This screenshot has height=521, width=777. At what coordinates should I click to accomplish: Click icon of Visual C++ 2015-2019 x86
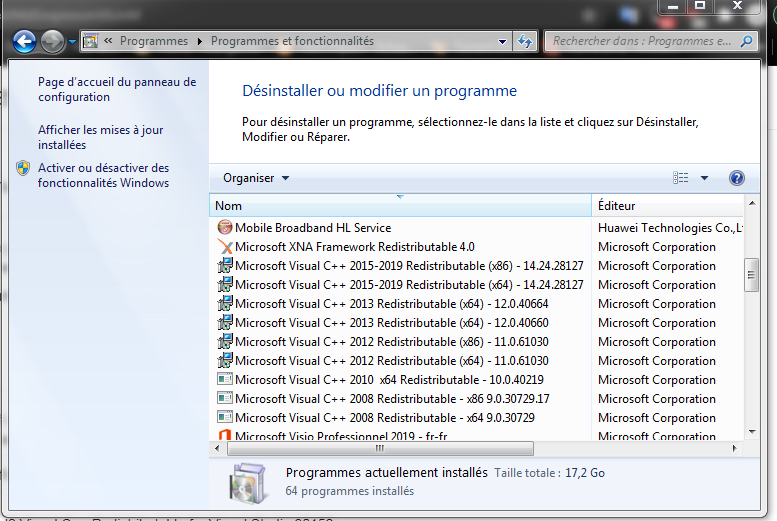point(225,265)
